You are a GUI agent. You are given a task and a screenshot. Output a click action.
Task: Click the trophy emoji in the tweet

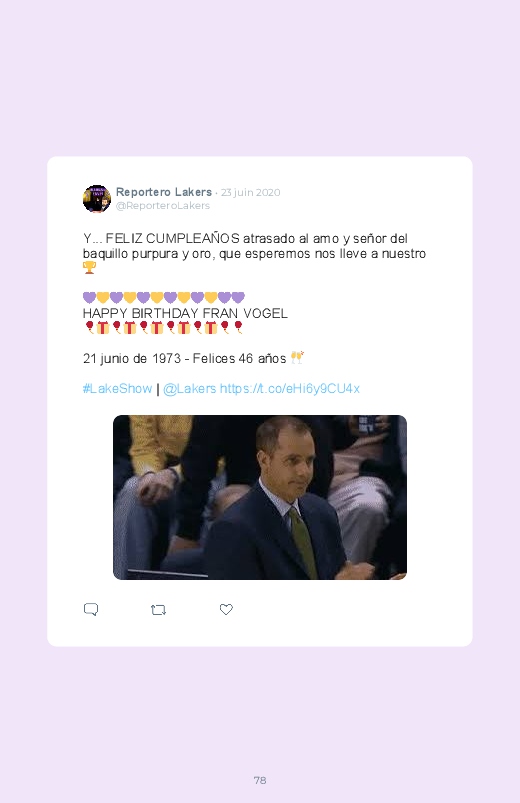click(89, 267)
